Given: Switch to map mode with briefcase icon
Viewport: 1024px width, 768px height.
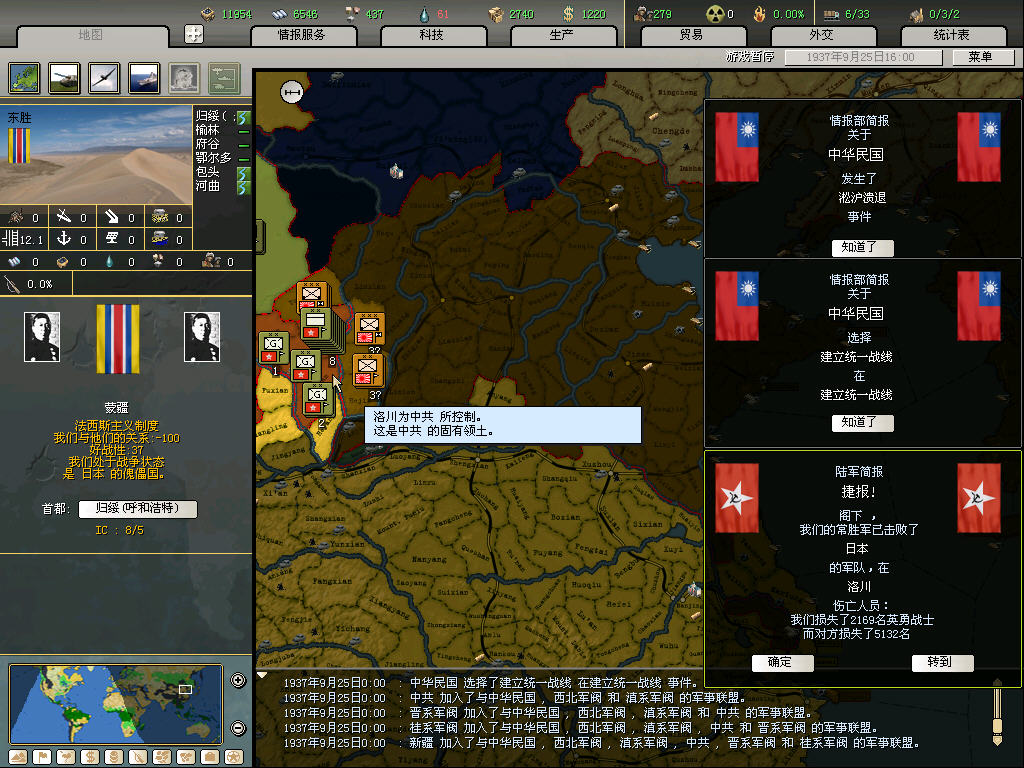Looking at the screenshot, I should pos(210,757).
